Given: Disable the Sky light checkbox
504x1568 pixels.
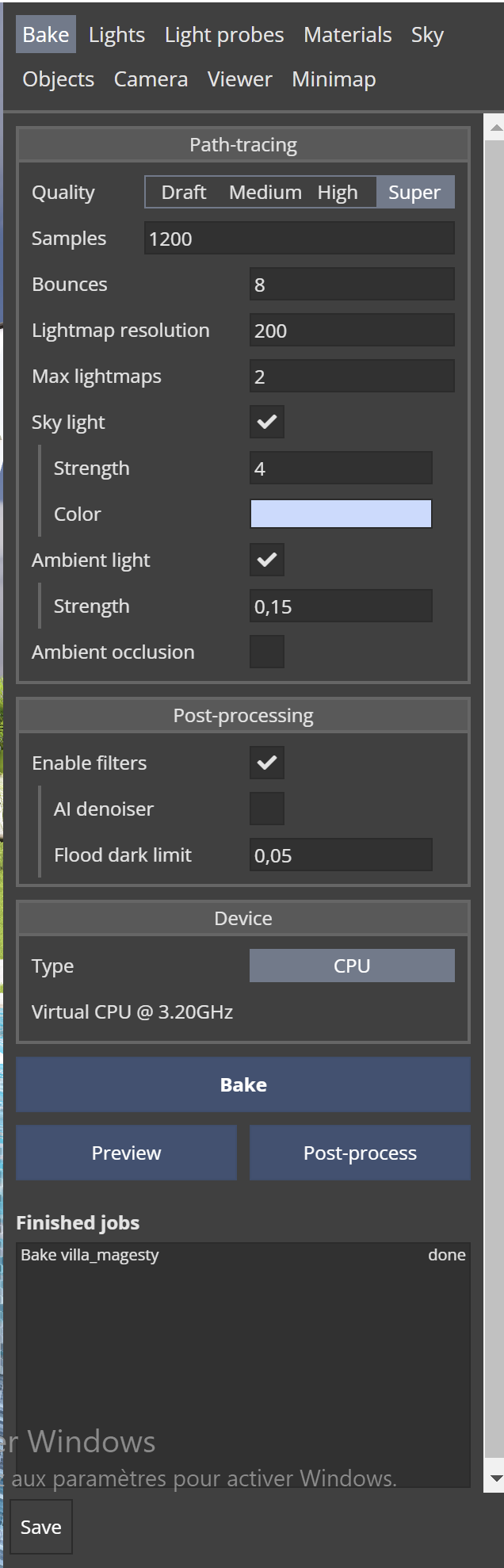Looking at the screenshot, I should [x=267, y=422].
